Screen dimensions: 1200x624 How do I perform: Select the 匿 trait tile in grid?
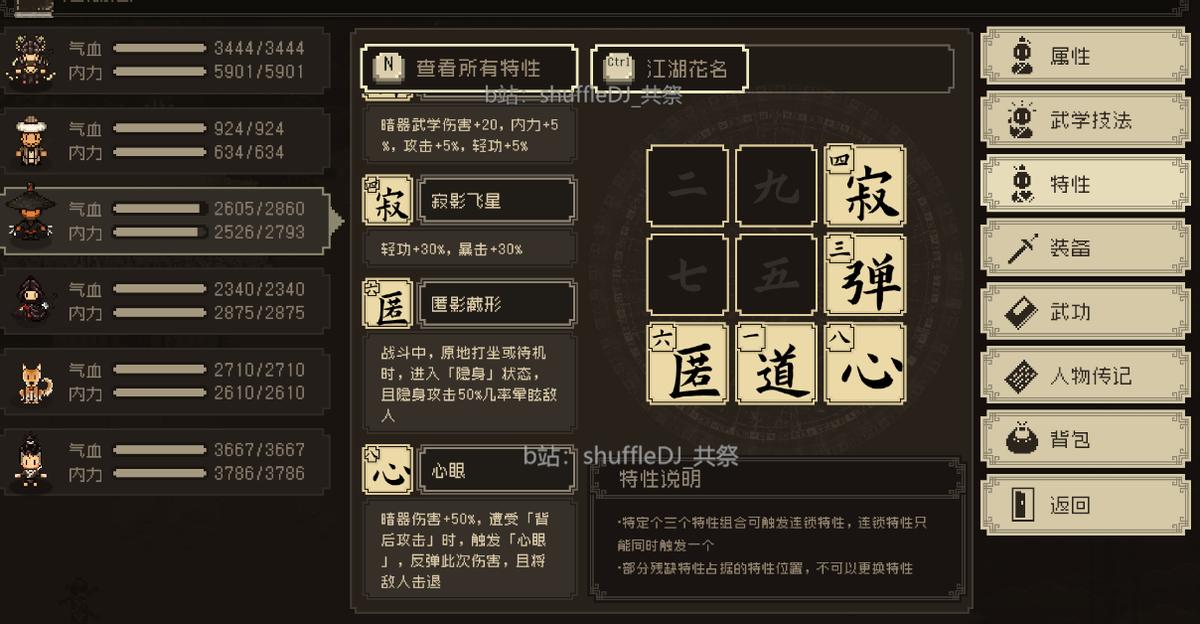click(x=688, y=364)
